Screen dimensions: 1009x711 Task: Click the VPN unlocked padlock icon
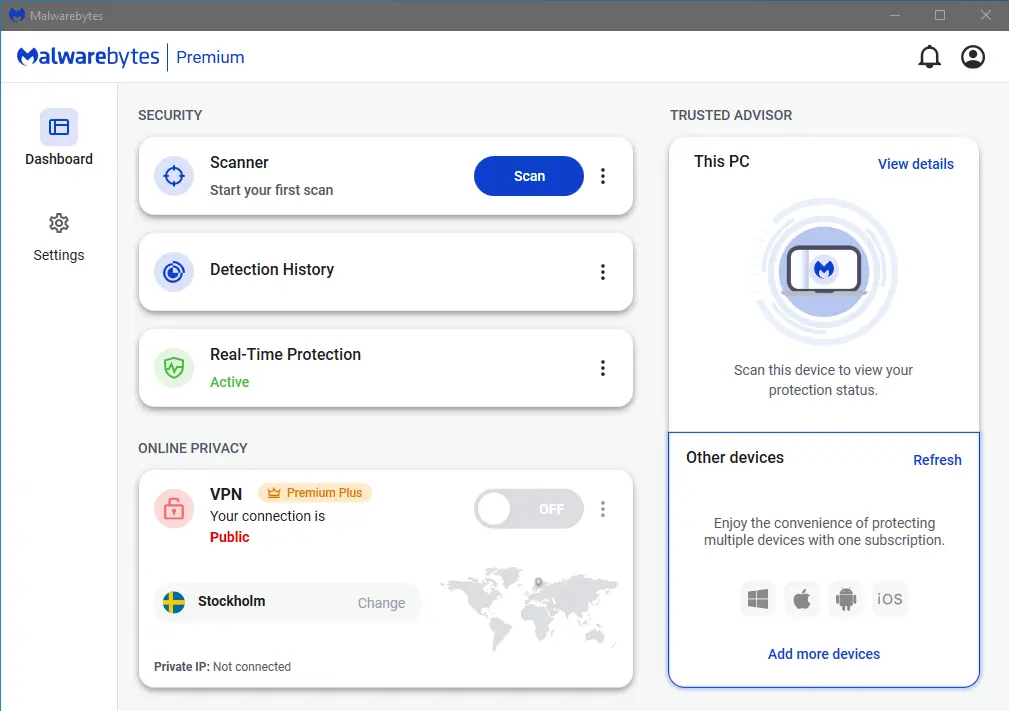point(174,509)
